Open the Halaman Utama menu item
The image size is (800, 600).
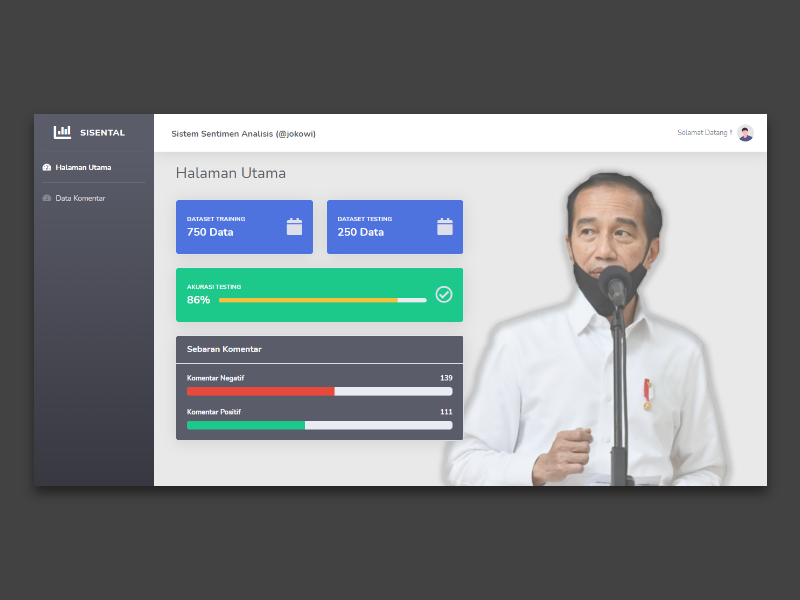click(x=94, y=167)
